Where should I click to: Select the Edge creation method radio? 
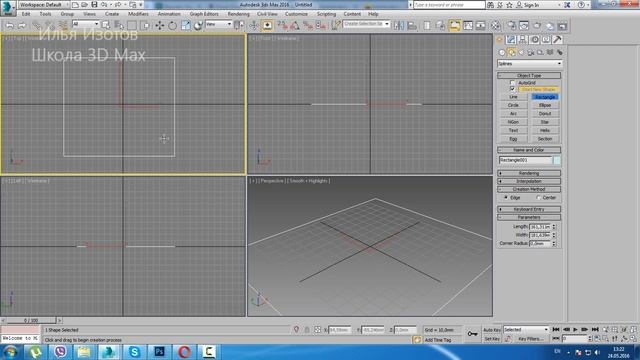[506, 198]
